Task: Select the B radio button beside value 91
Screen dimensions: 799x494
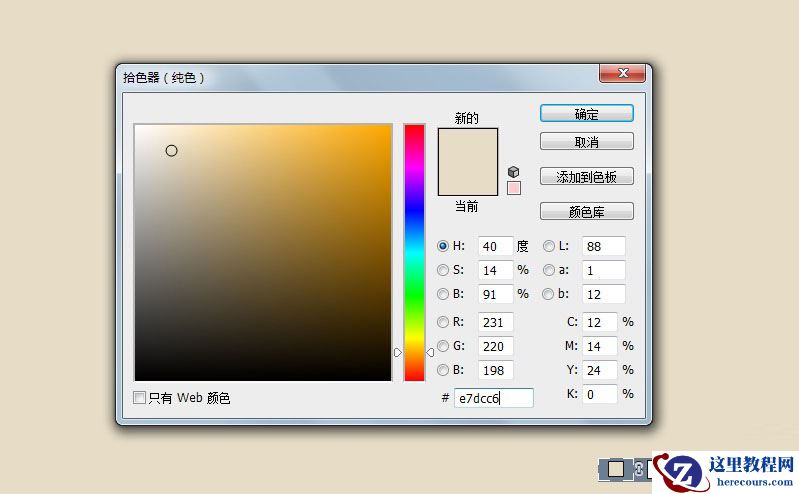Action: (443, 294)
